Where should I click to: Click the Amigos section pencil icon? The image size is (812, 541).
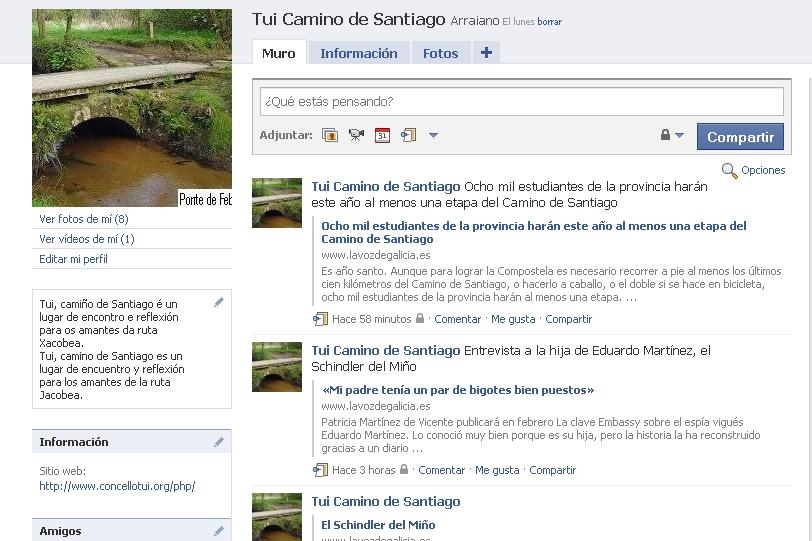click(x=219, y=531)
